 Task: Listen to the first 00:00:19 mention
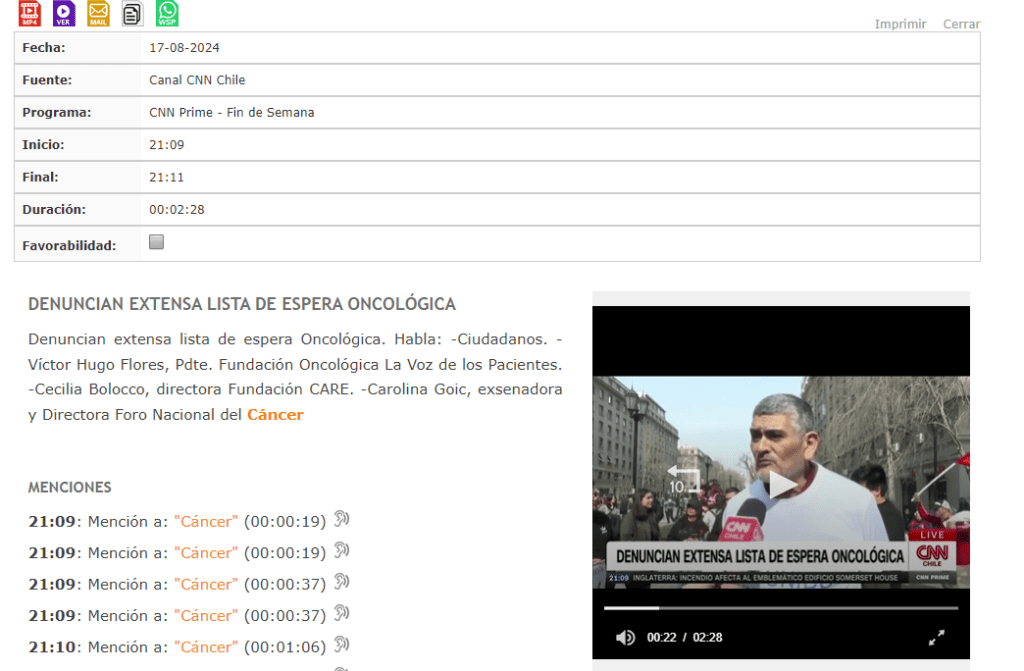pos(342,519)
